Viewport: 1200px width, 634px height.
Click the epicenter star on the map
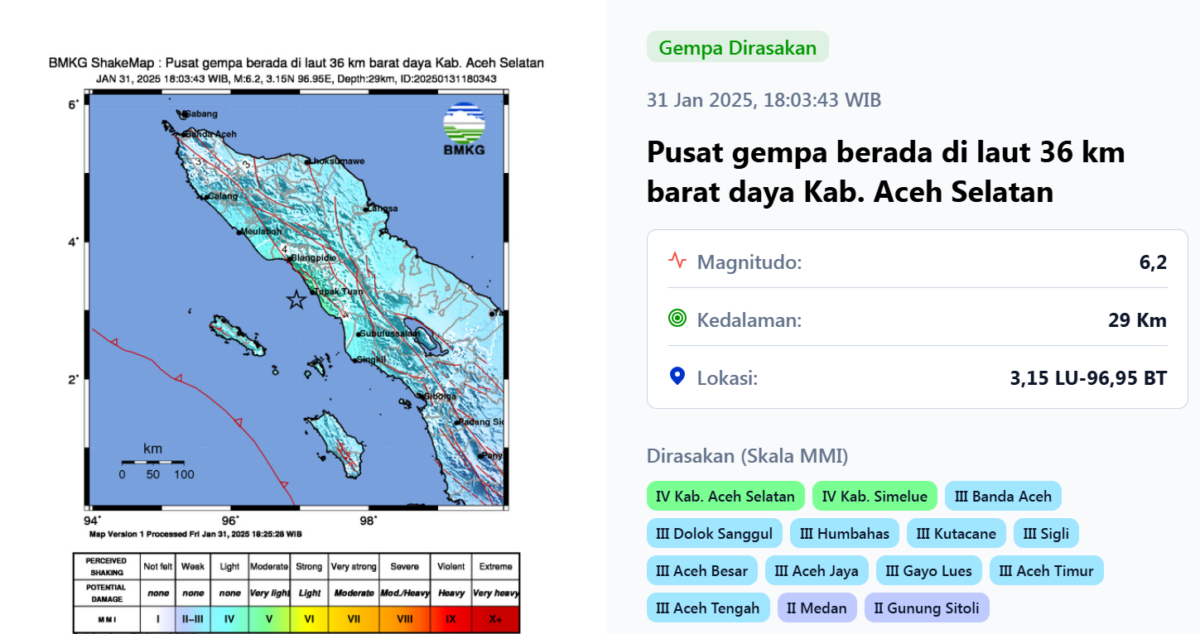coord(296,300)
